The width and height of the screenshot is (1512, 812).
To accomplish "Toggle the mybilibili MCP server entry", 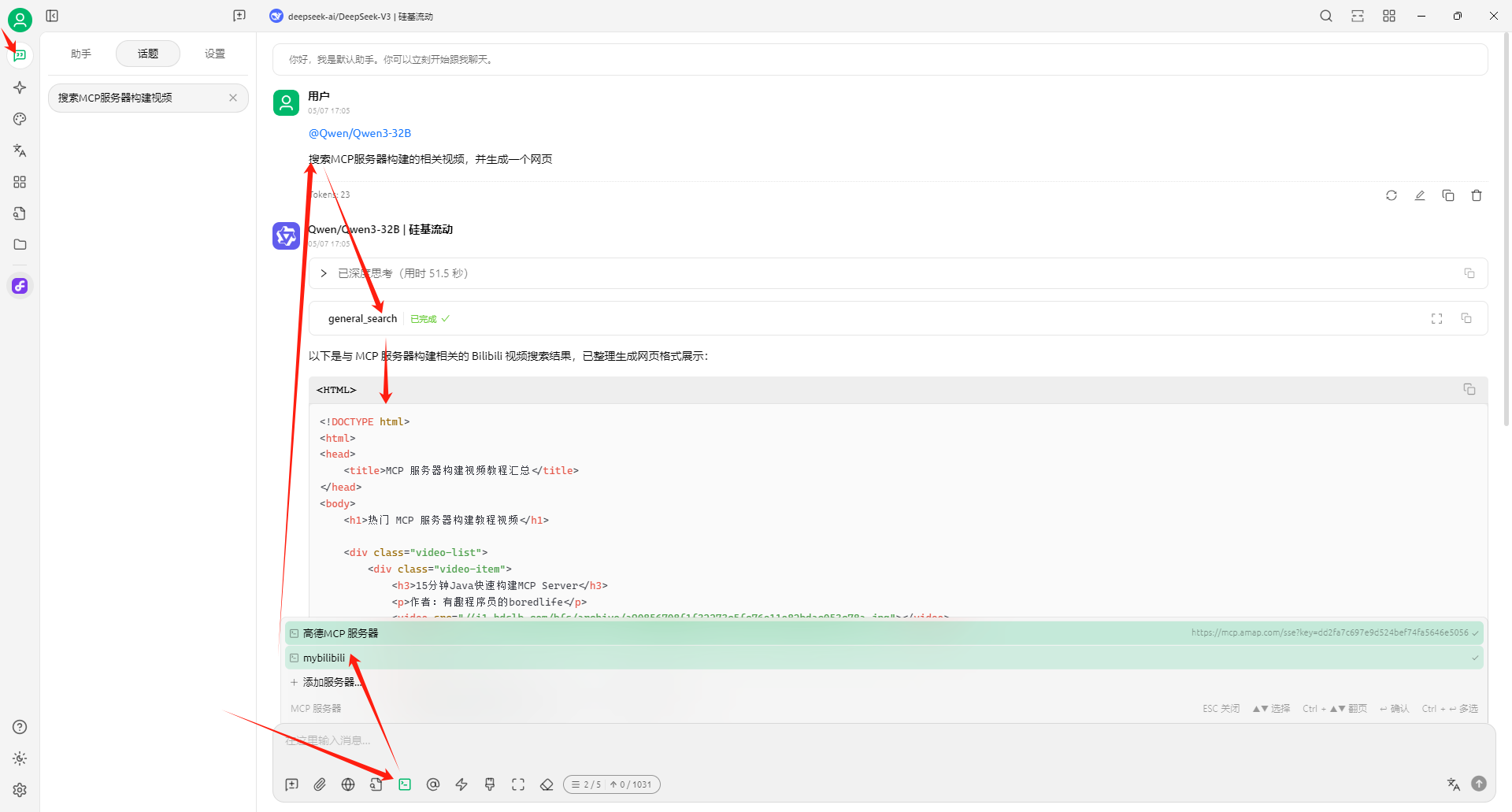I will 884,658.
